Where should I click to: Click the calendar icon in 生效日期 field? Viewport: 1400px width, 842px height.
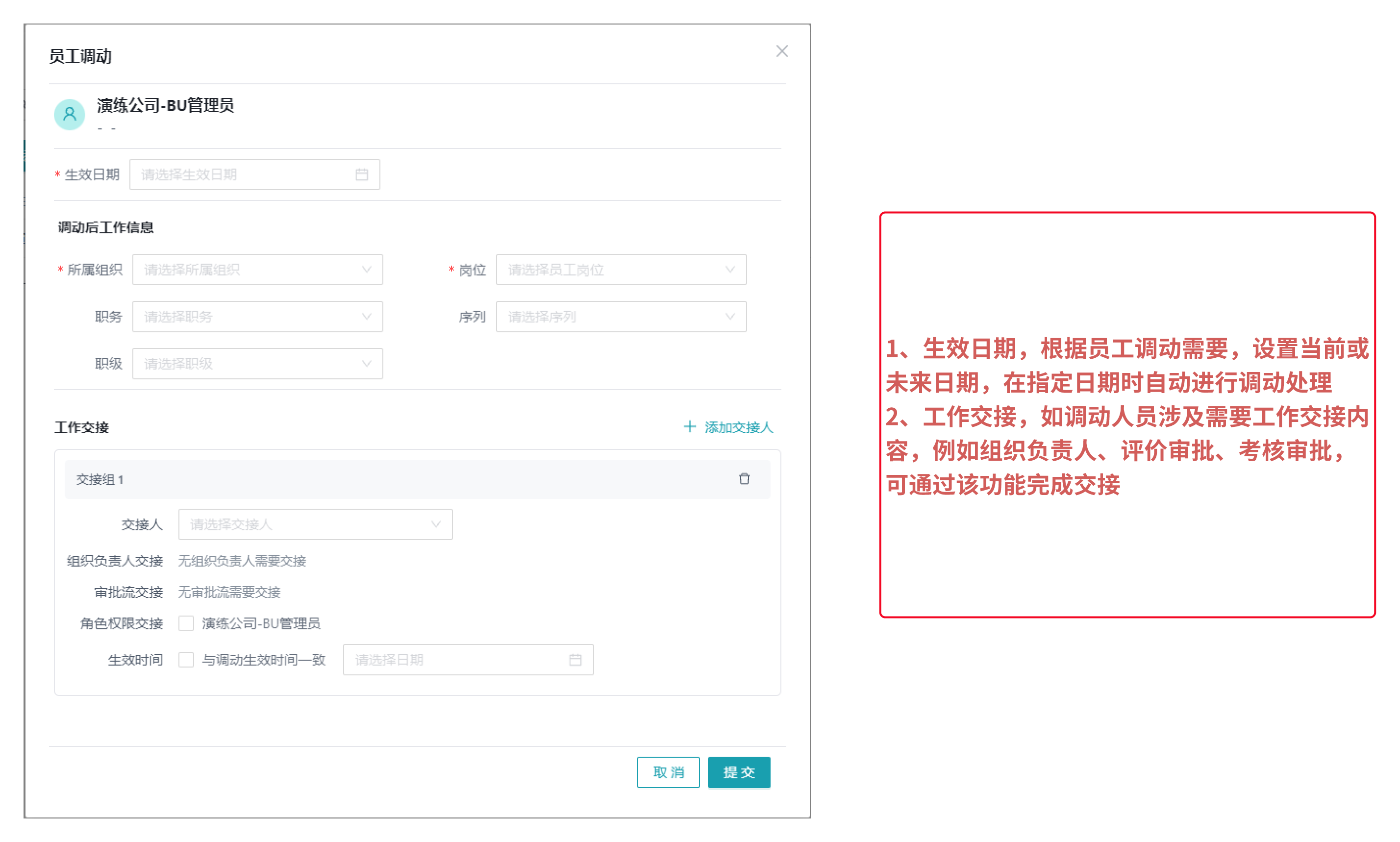pos(361,174)
